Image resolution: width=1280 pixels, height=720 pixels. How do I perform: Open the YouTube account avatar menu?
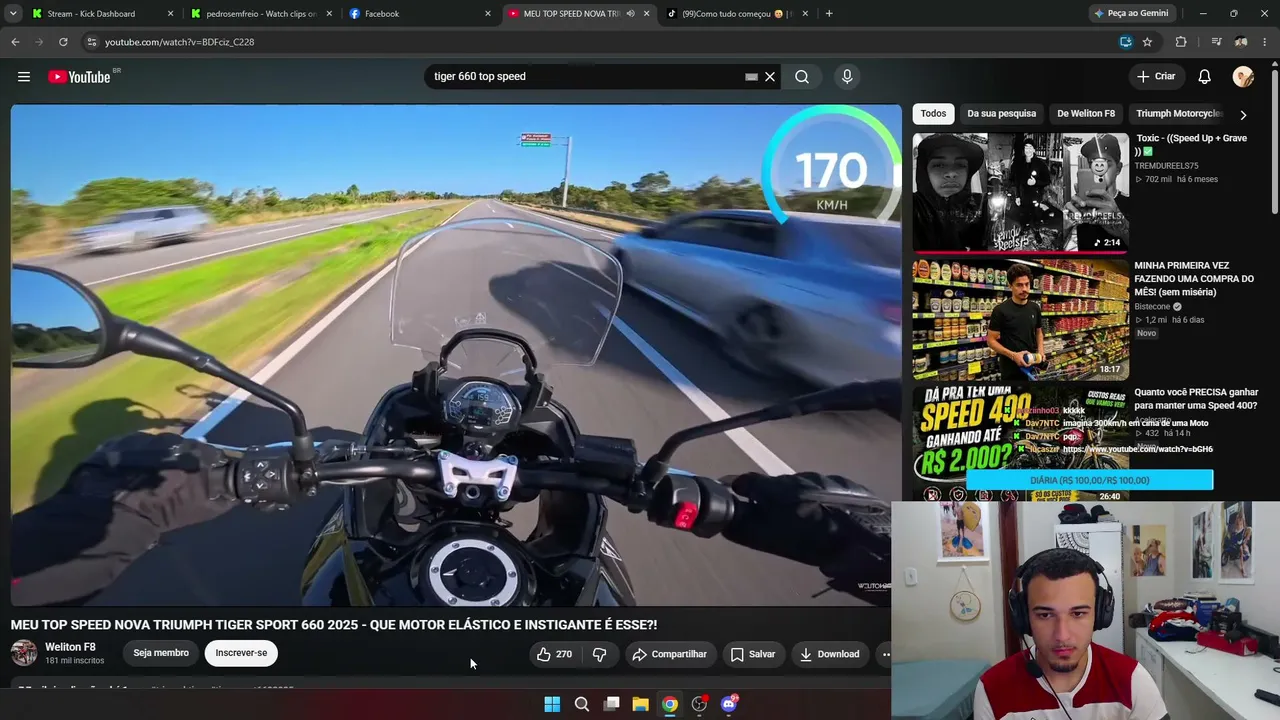coord(1244,77)
